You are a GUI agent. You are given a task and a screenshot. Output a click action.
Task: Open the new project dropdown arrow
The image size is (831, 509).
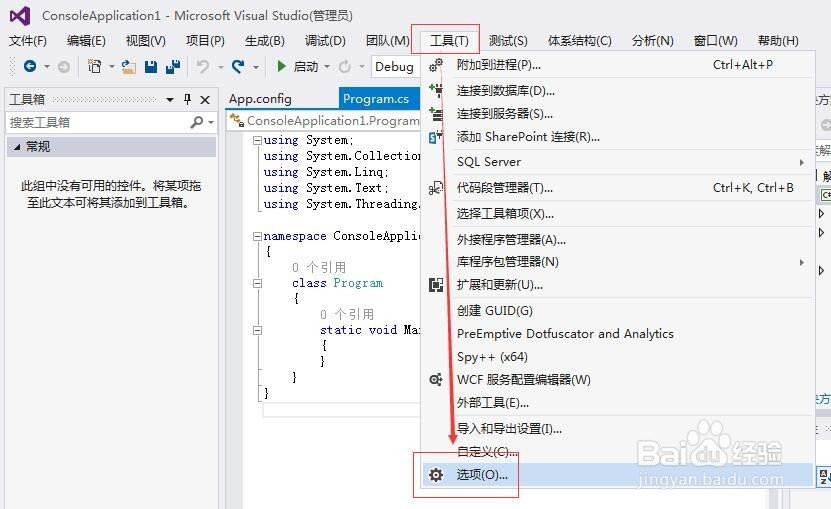pos(111,67)
